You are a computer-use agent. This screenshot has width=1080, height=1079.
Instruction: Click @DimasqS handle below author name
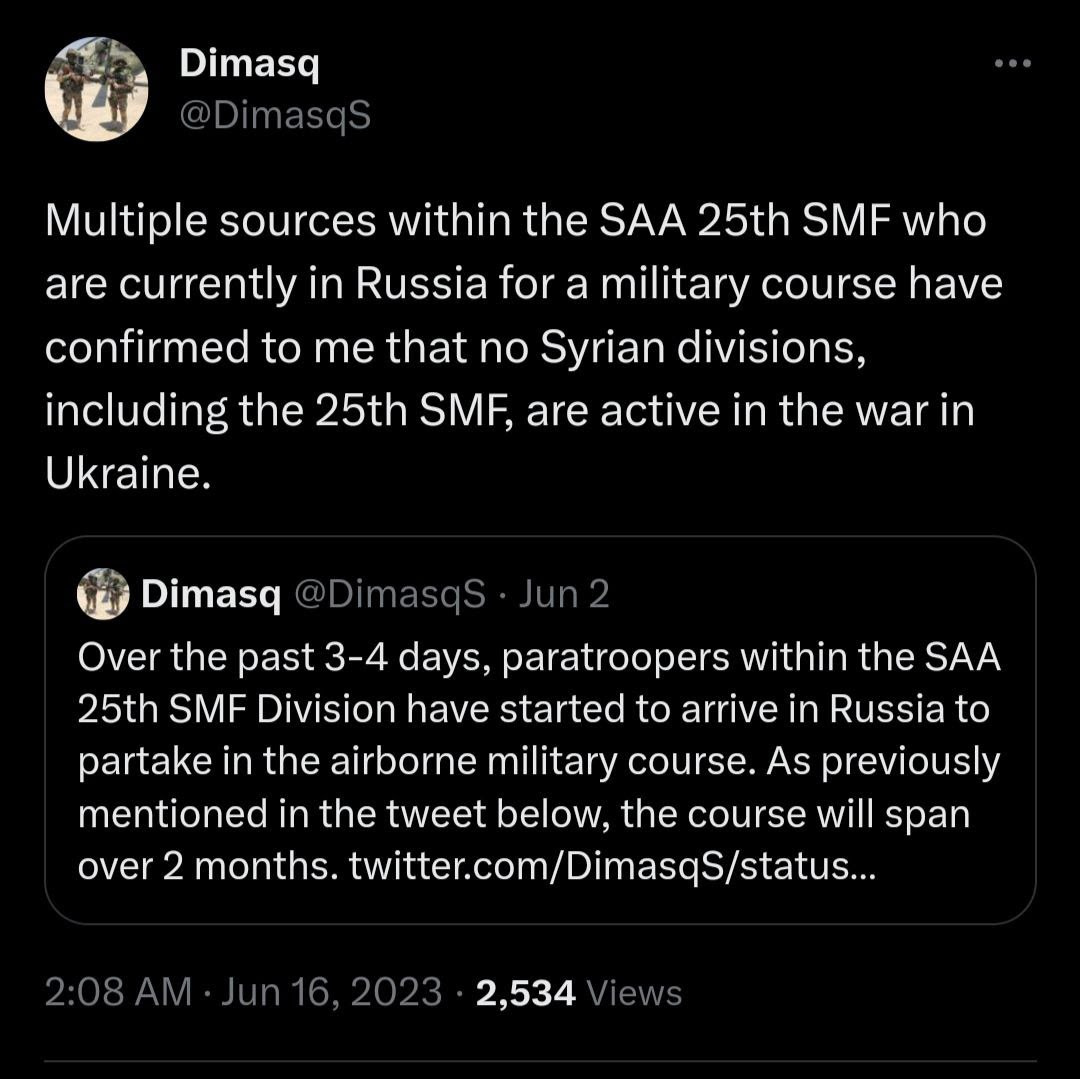click(275, 117)
